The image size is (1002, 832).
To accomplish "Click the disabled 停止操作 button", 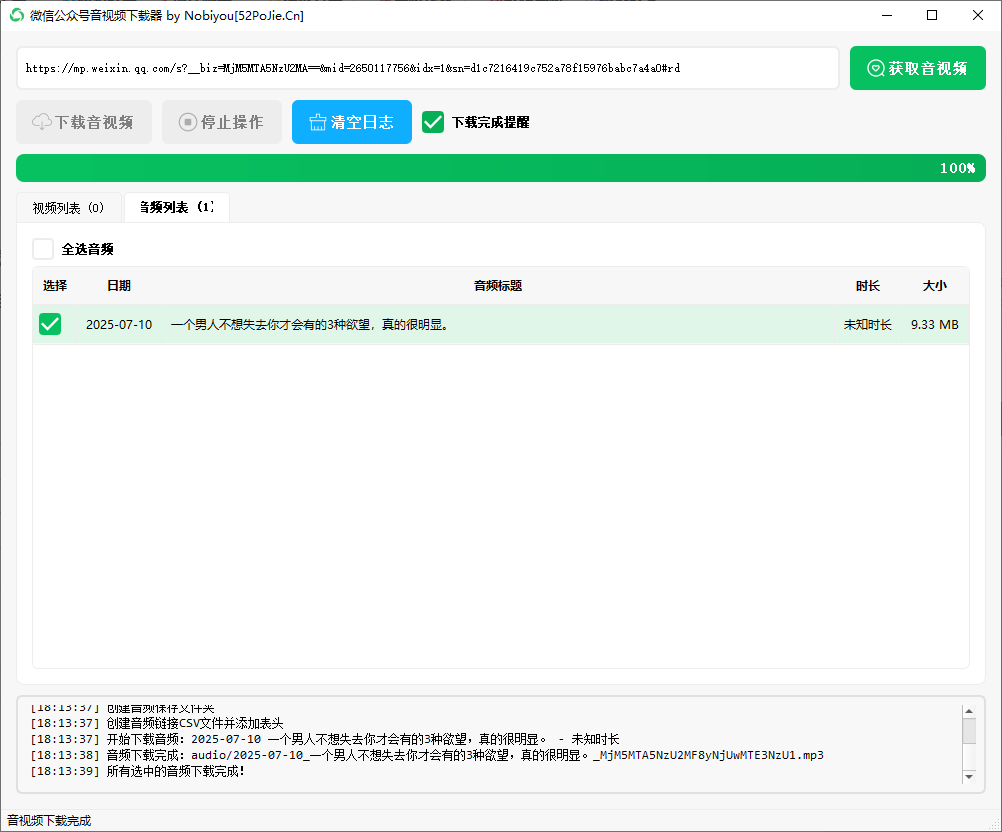I will coord(221,121).
